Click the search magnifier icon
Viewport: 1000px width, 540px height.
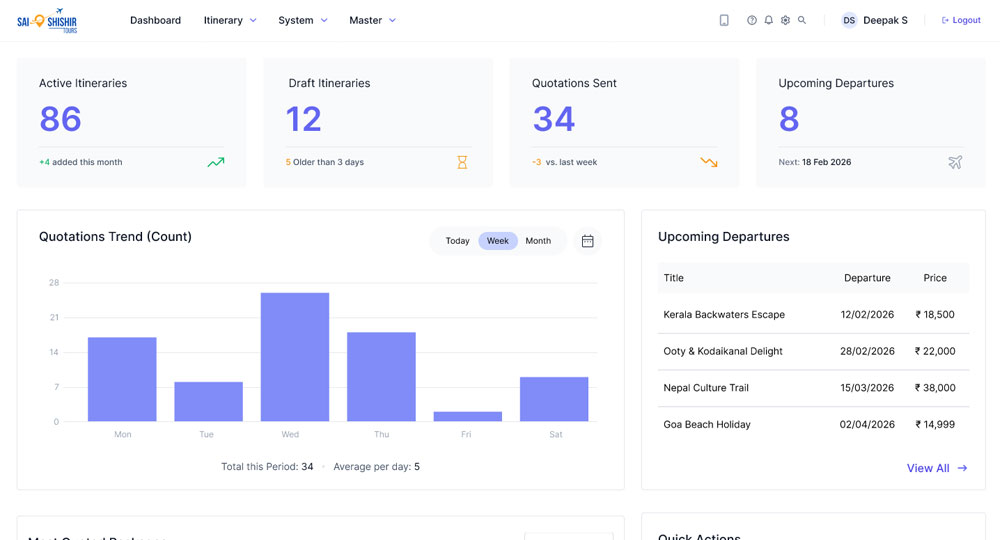(x=802, y=20)
